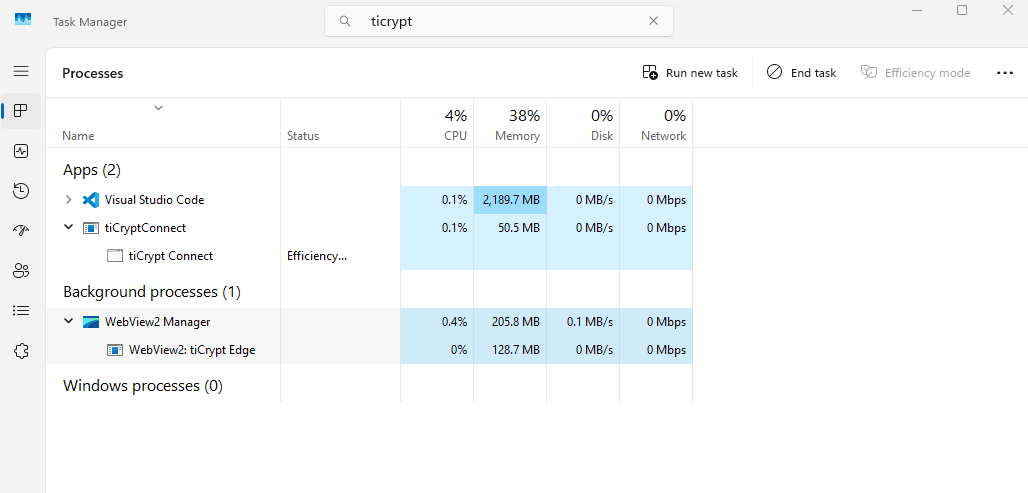The image size is (1028, 493).
Task: Select the Processes page icon in sidebar
Action: click(x=21, y=111)
